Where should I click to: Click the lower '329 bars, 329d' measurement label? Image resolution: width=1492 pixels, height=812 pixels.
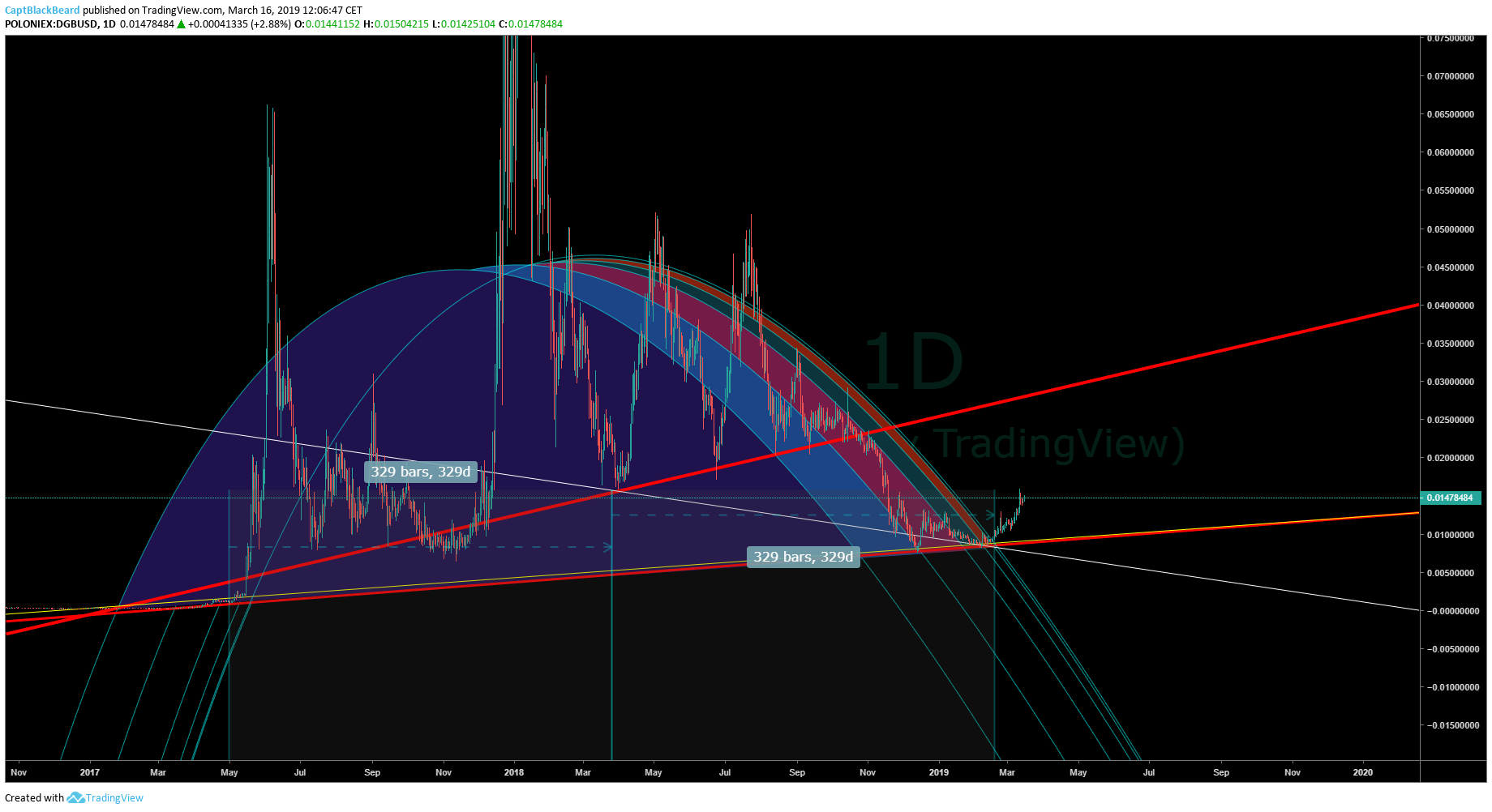pyautogui.click(x=803, y=557)
